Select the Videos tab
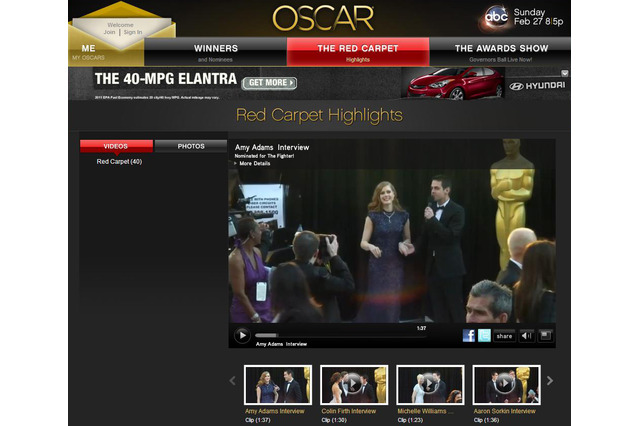The width and height of the screenshot is (640, 426). (116, 146)
